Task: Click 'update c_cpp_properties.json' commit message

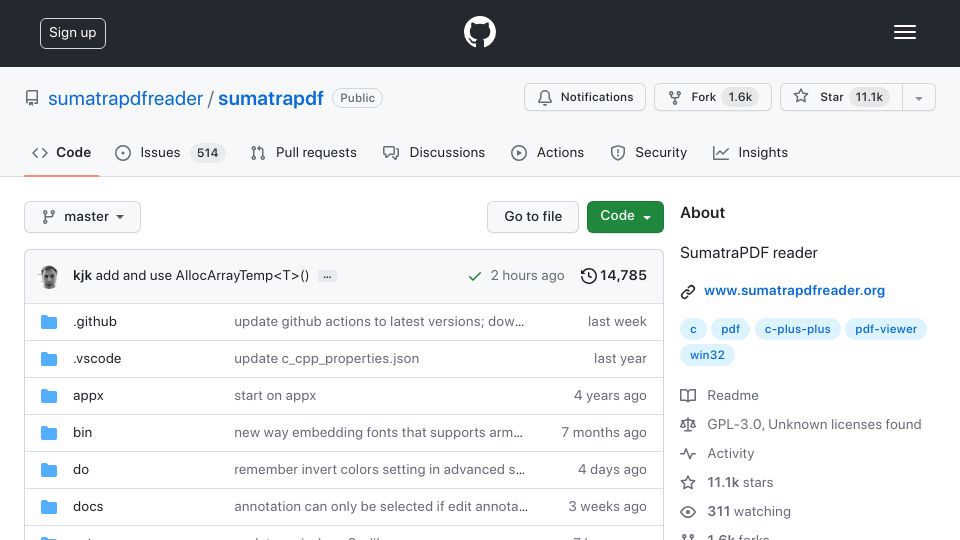Action: [326, 359]
